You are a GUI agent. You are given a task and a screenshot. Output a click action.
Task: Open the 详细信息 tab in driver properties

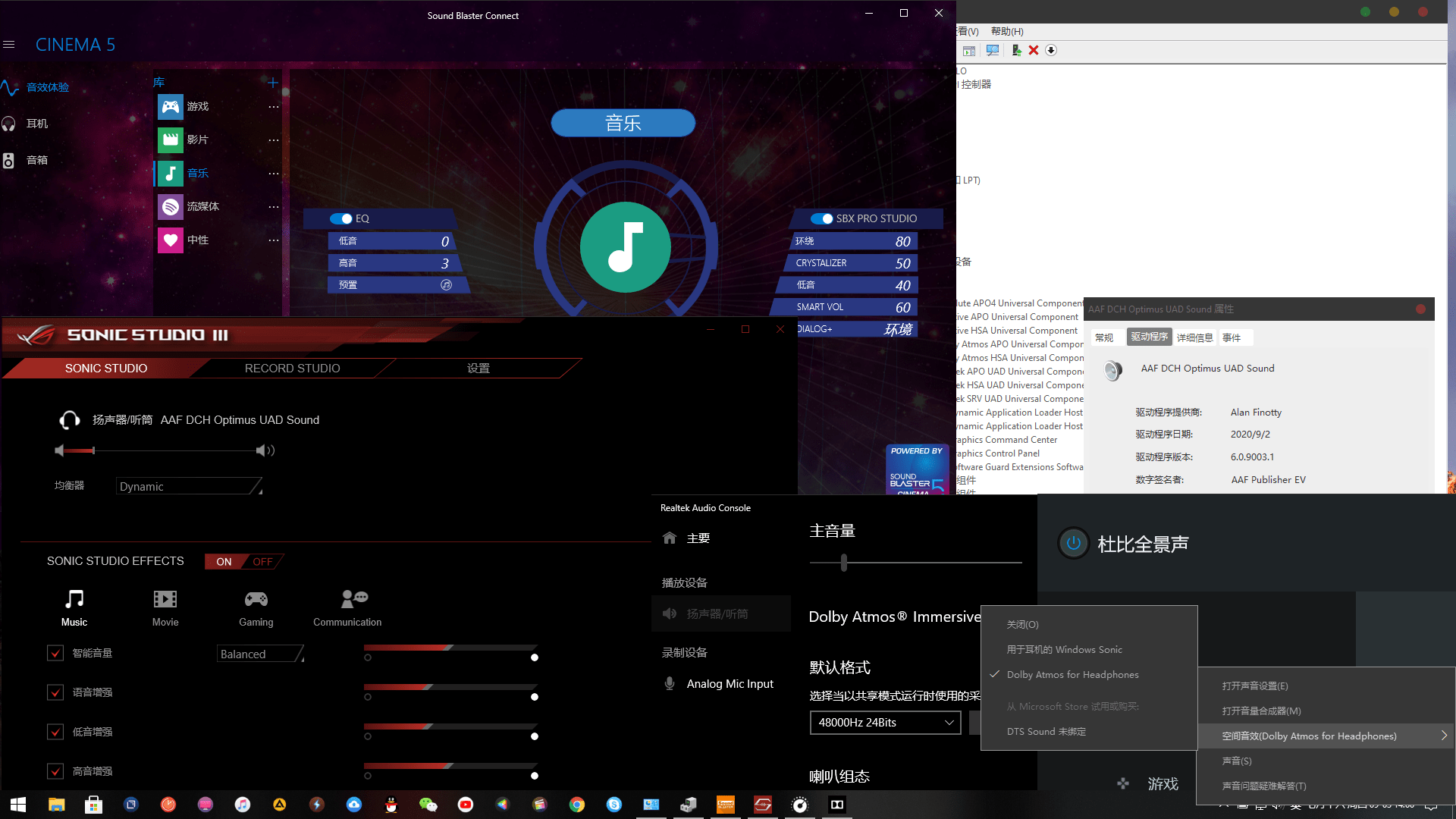(x=1195, y=337)
